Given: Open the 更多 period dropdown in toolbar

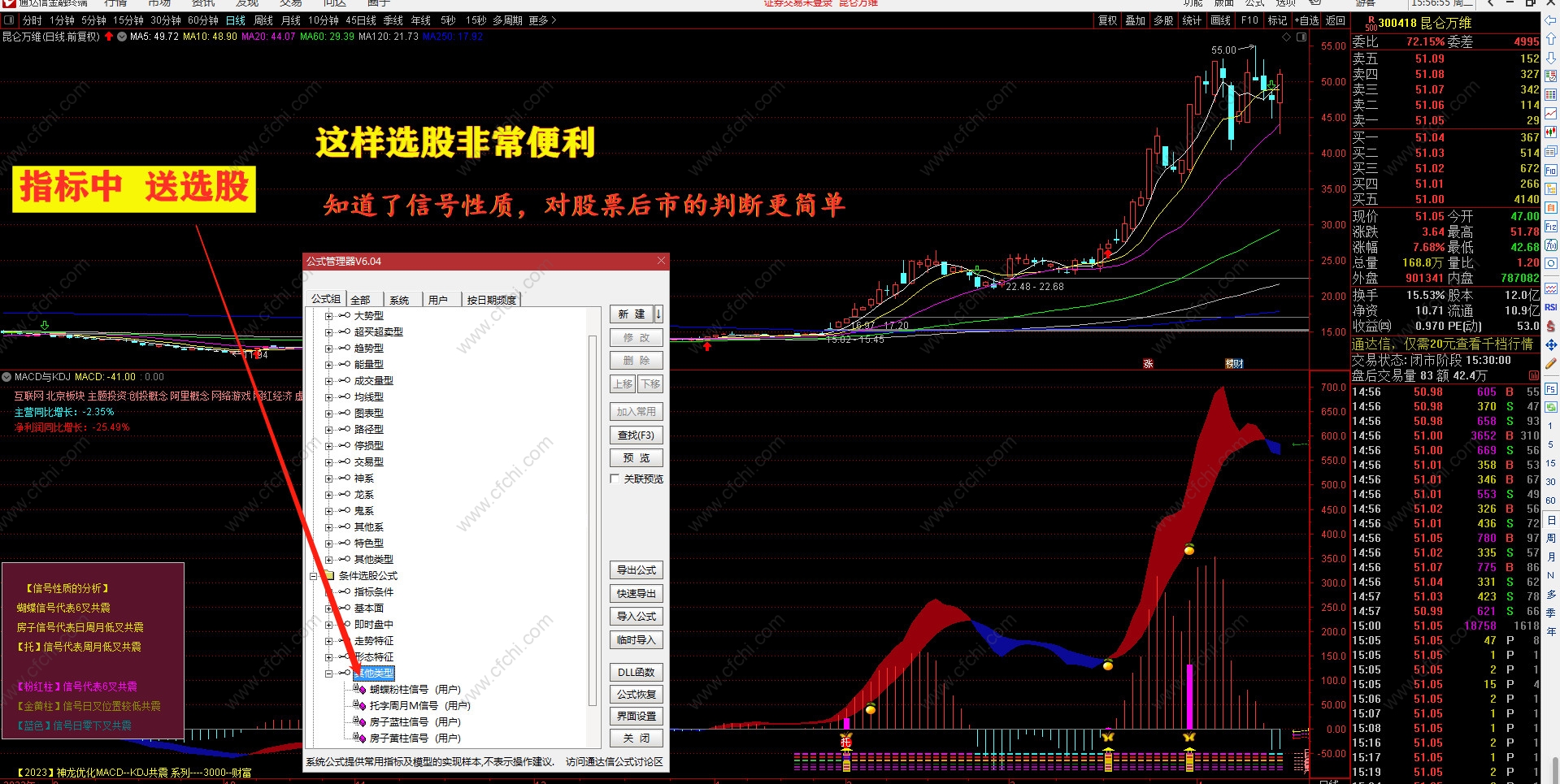Looking at the screenshot, I should (x=543, y=20).
